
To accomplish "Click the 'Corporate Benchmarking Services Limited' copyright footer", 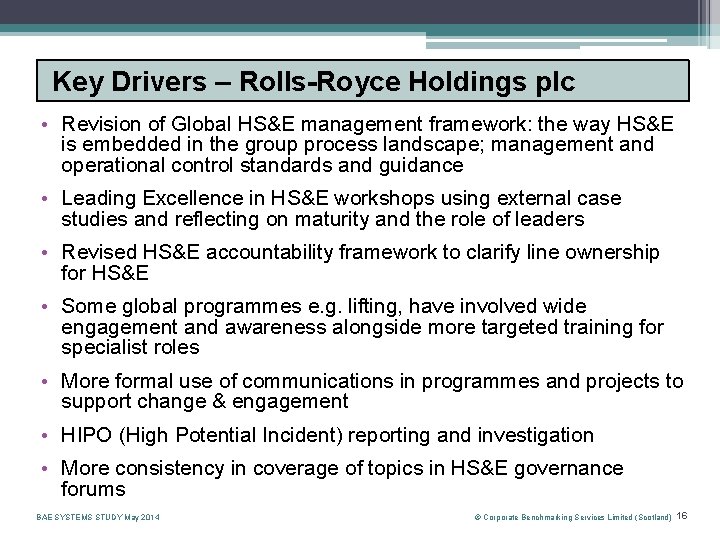I will point(573,518).
